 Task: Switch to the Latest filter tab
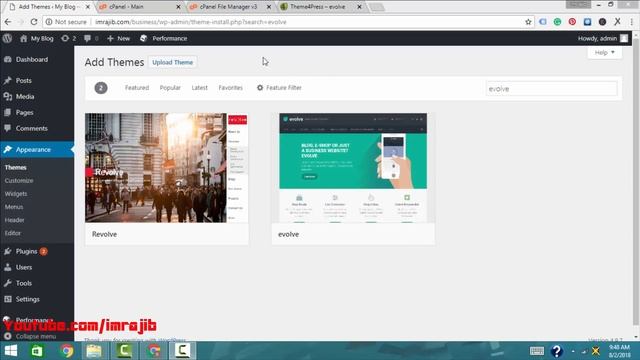[200, 88]
